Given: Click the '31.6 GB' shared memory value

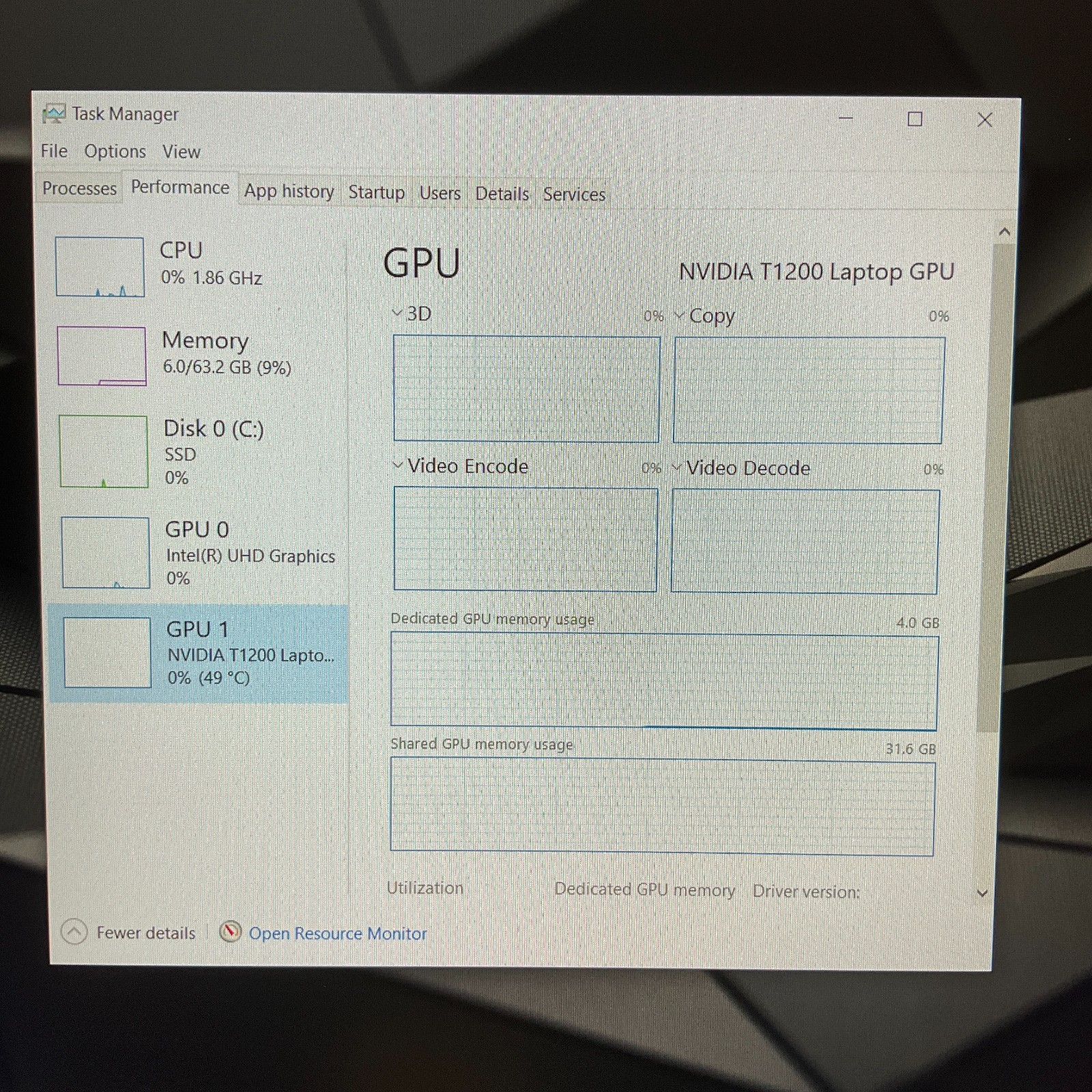Looking at the screenshot, I should [910, 749].
